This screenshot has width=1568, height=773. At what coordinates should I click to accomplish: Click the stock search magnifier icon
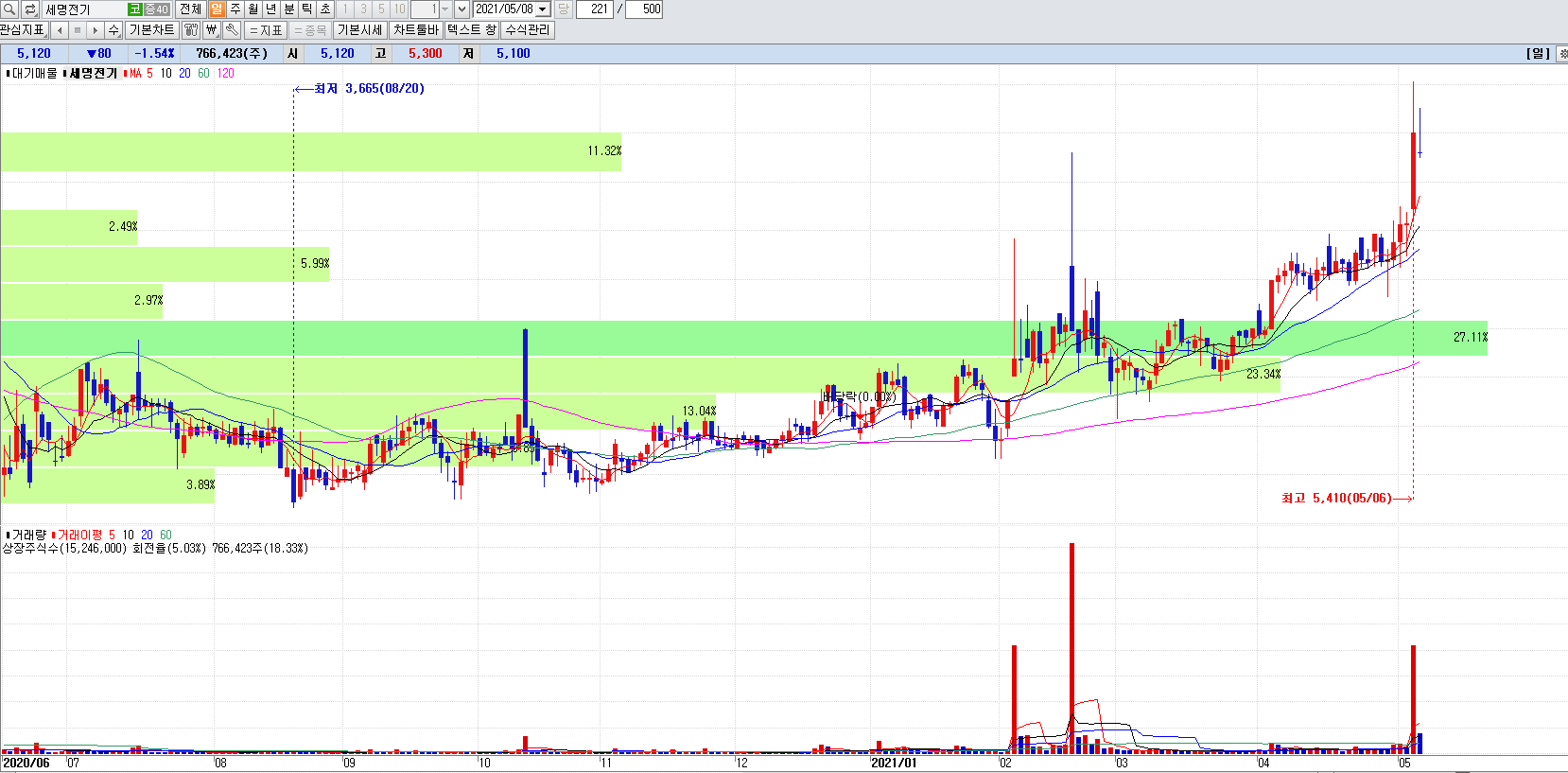pyautogui.click(x=9, y=9)
